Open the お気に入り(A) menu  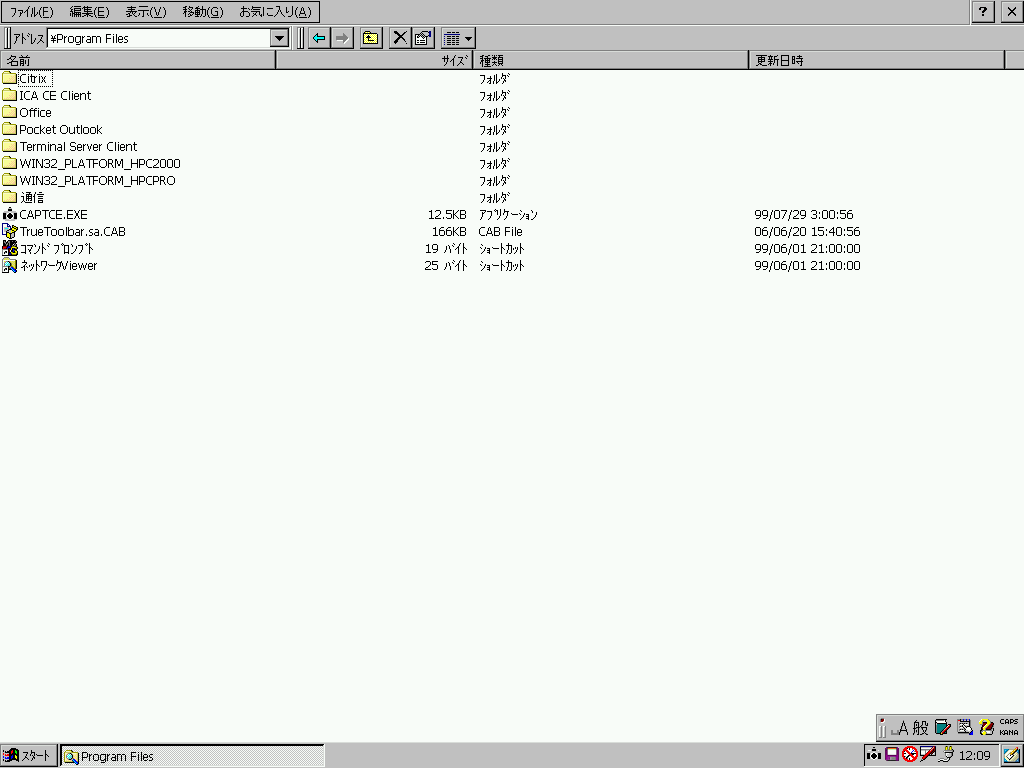(275, 12)
